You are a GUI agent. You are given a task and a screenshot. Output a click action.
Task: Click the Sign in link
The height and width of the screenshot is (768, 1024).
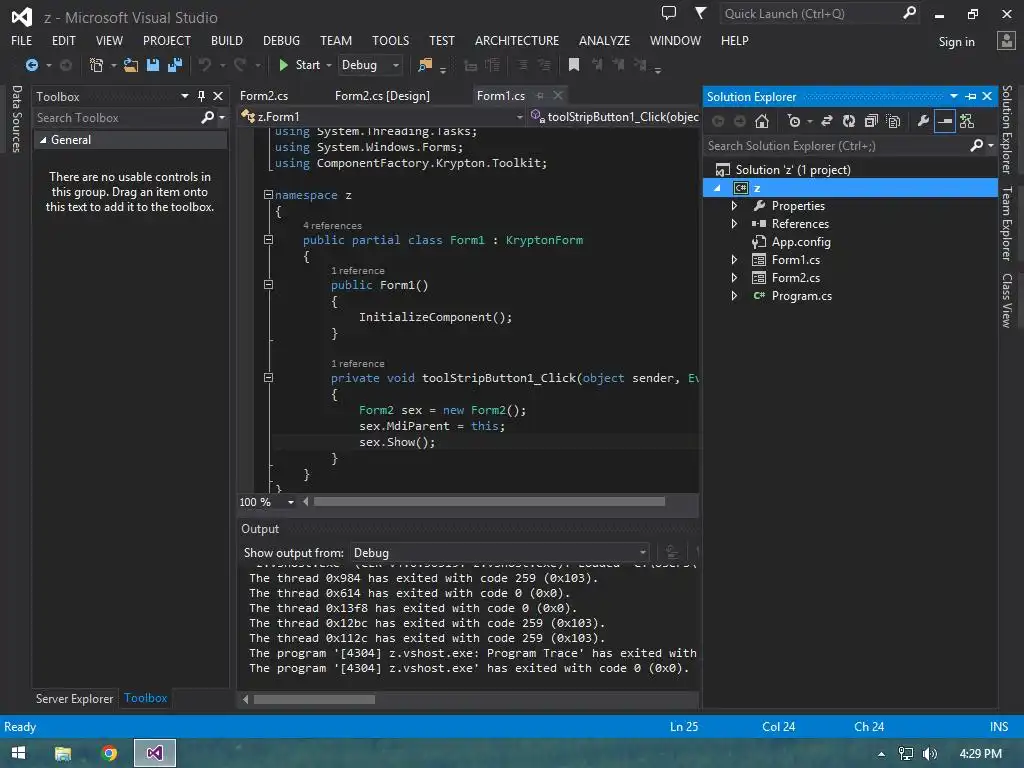point(956,42)
